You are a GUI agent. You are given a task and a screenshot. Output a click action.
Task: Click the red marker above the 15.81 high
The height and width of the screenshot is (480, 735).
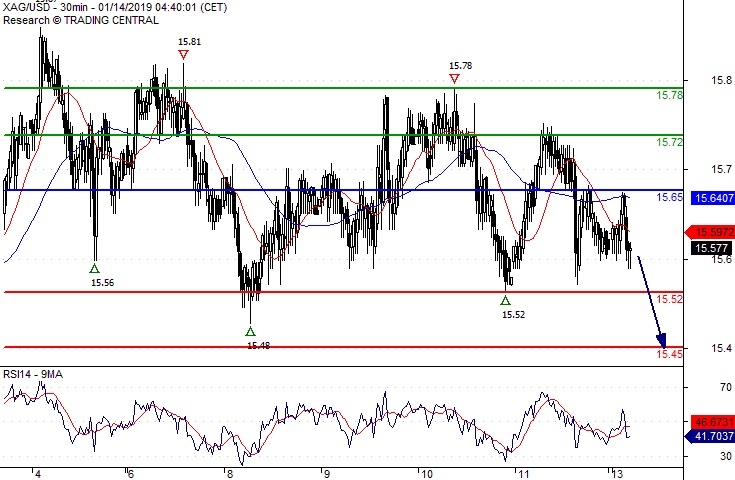tap(183, 55)
